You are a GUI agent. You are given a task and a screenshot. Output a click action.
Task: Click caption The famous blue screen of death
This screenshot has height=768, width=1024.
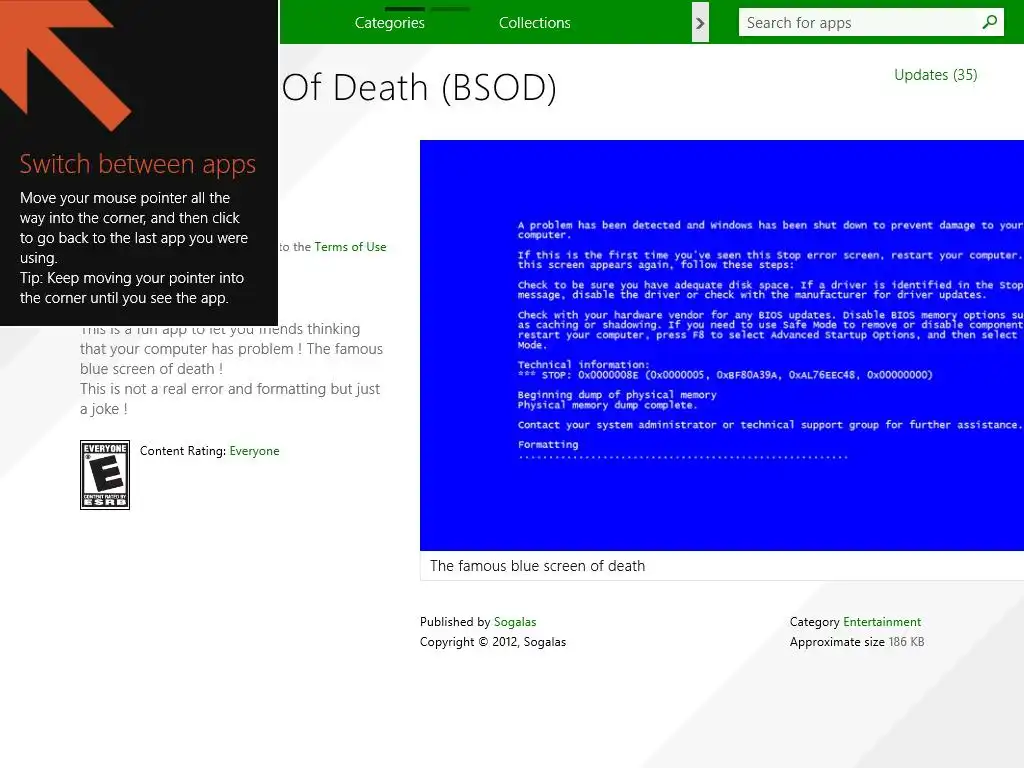click(x=537, y=566)
